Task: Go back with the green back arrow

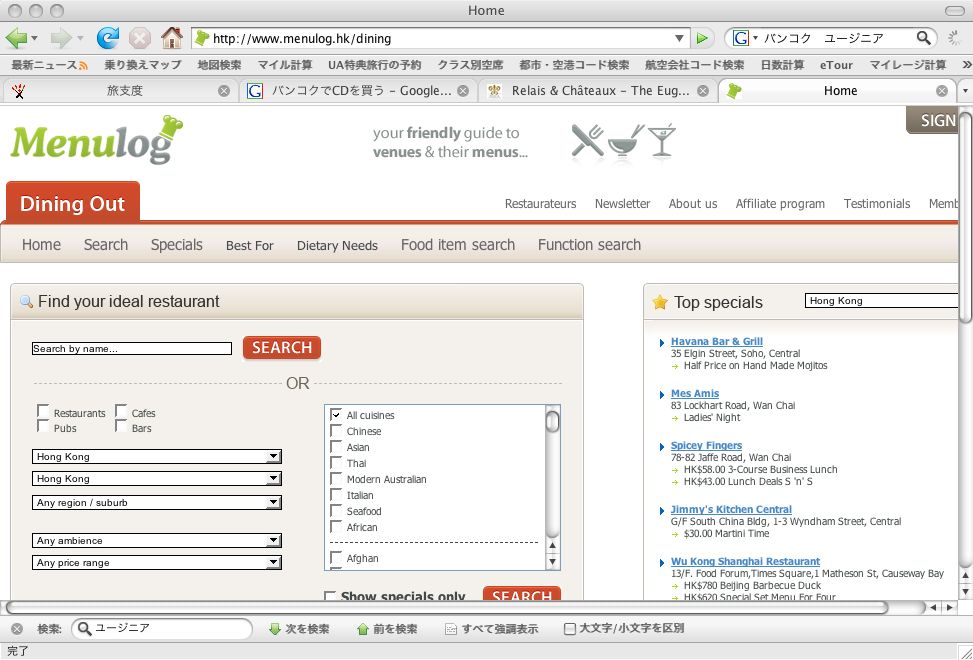Action: [16, 38]
